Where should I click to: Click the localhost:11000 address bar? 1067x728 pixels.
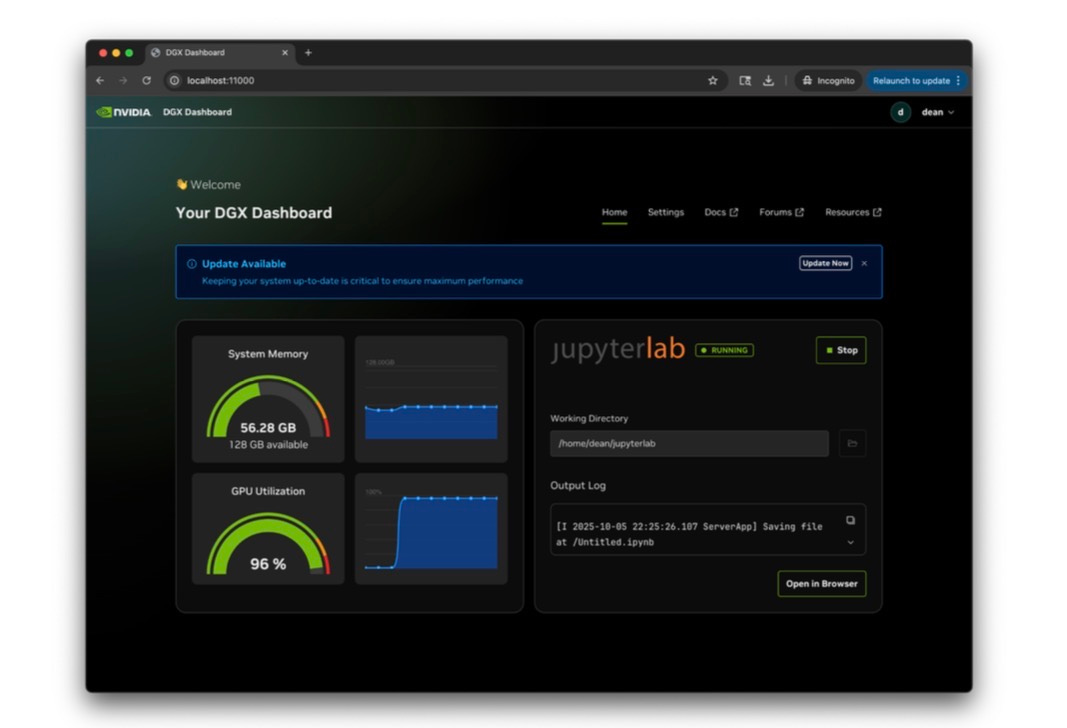point(446,80)
